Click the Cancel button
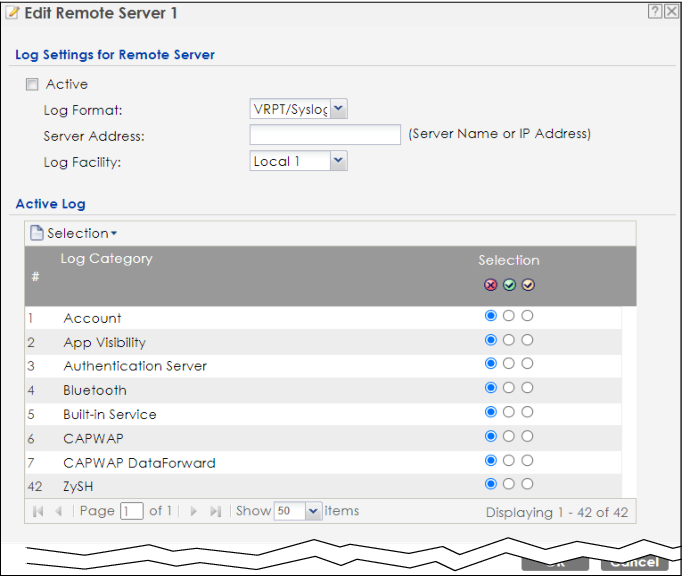 coord(634,562)
